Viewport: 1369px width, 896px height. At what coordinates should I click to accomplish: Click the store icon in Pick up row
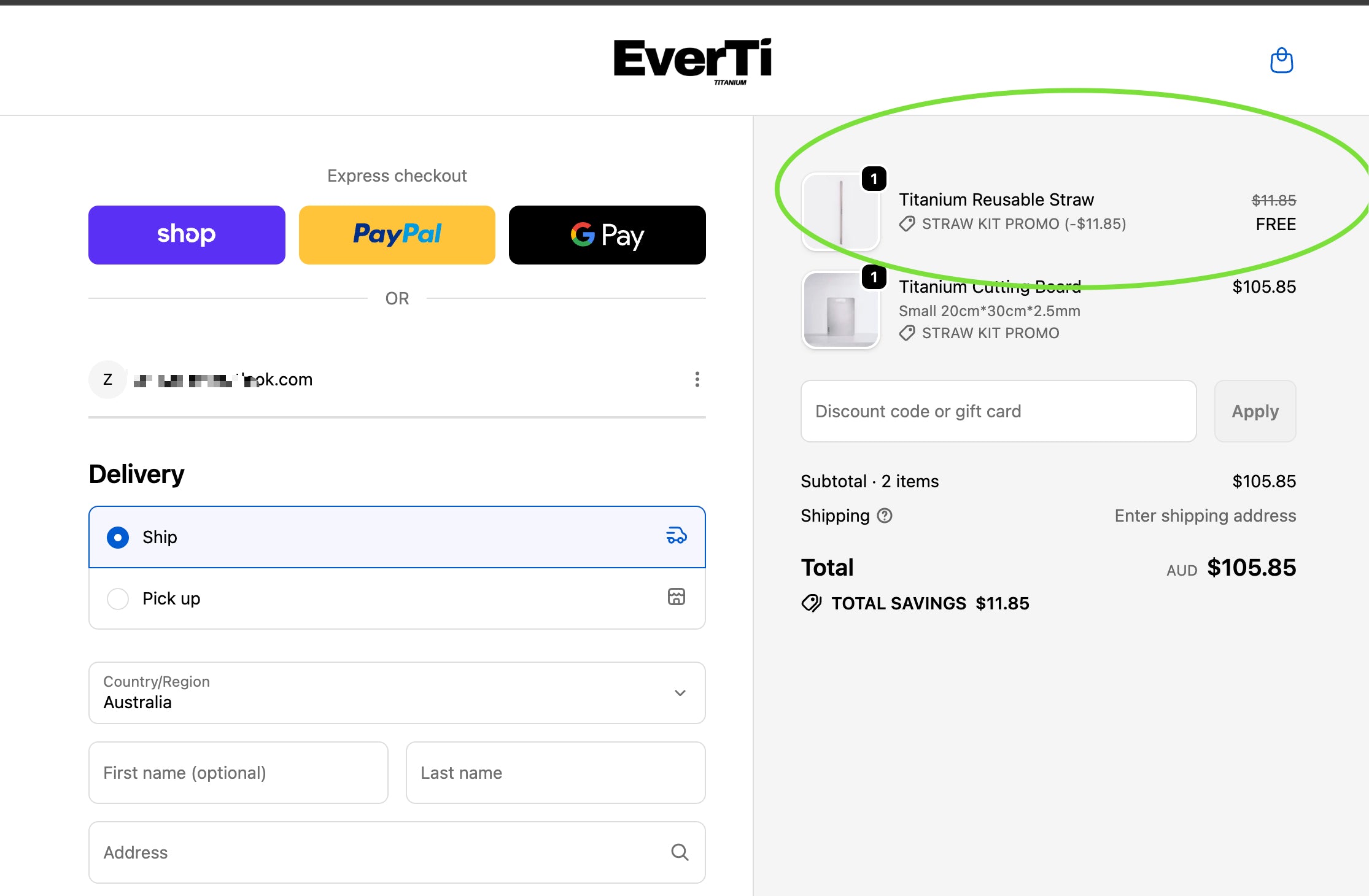coord(676,597)
